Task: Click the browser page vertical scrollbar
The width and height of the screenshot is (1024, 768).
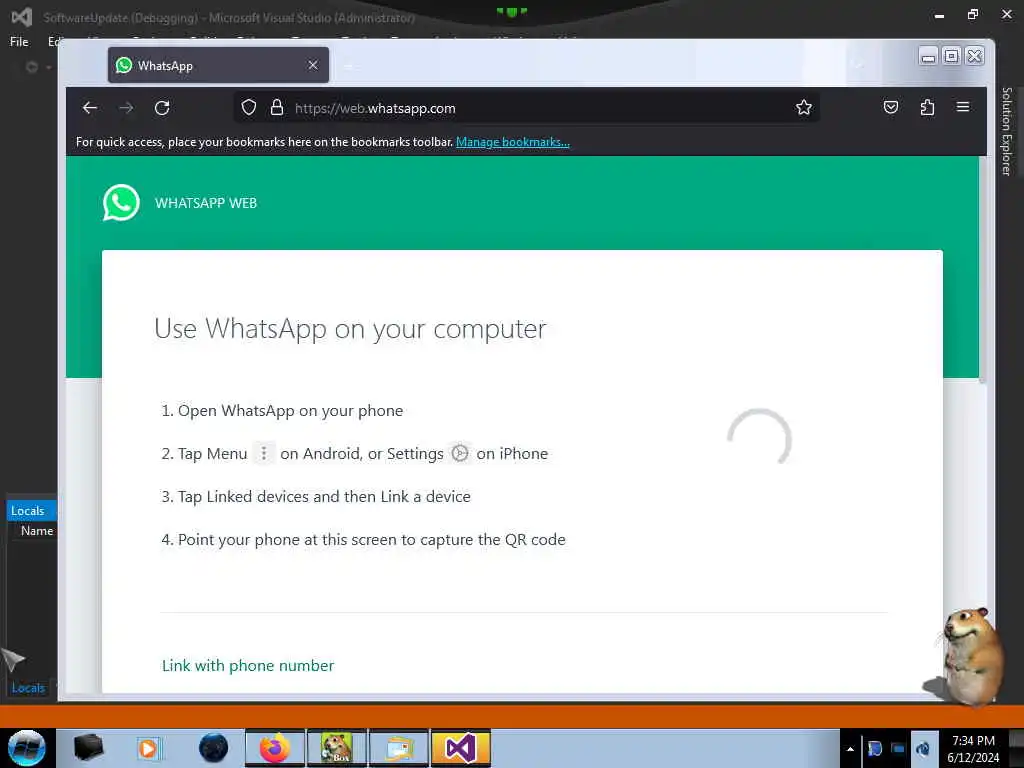Action: [x=982, y=268]
